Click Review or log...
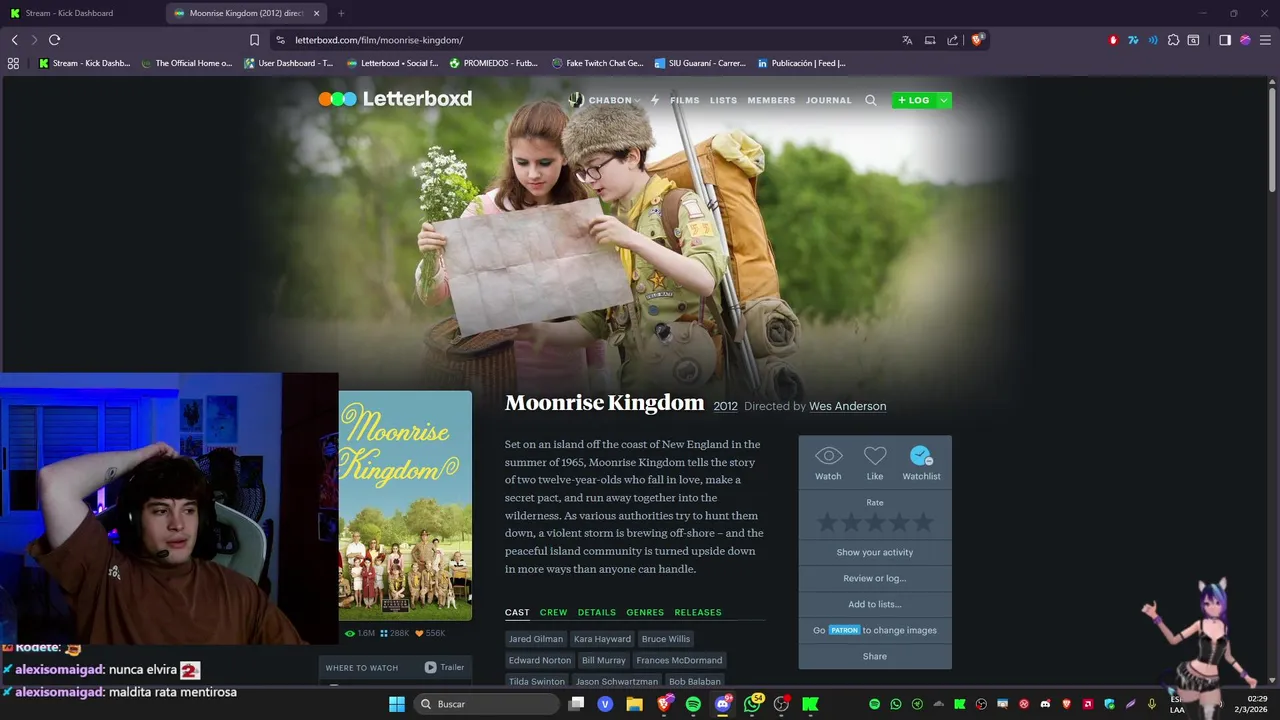The height and width of the screenshot is (720, 1280). pyautogui.click(x=875, y=578)
